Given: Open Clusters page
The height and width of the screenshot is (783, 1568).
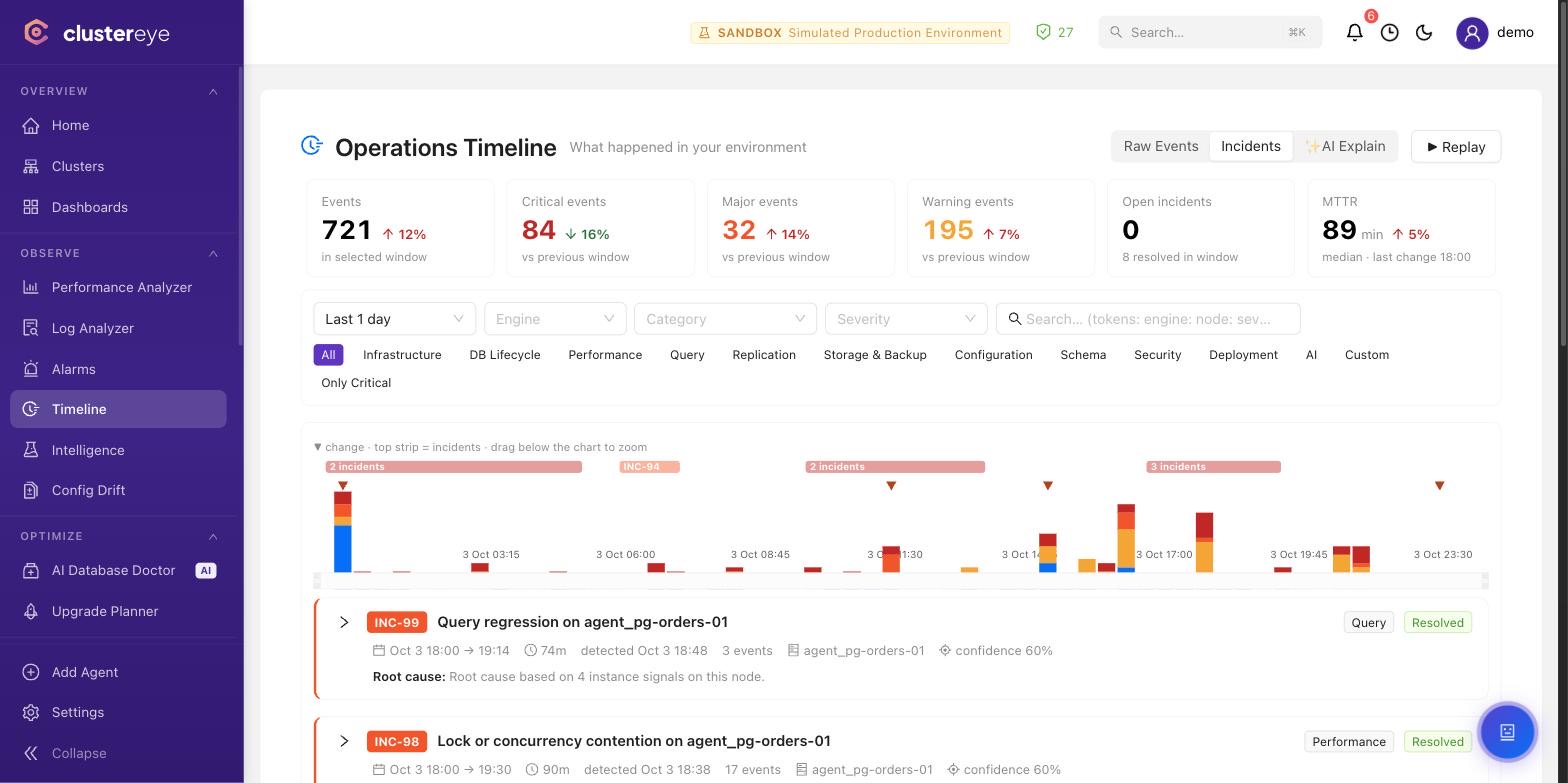Looking at the screenshot, I should [x=118, y=166].
